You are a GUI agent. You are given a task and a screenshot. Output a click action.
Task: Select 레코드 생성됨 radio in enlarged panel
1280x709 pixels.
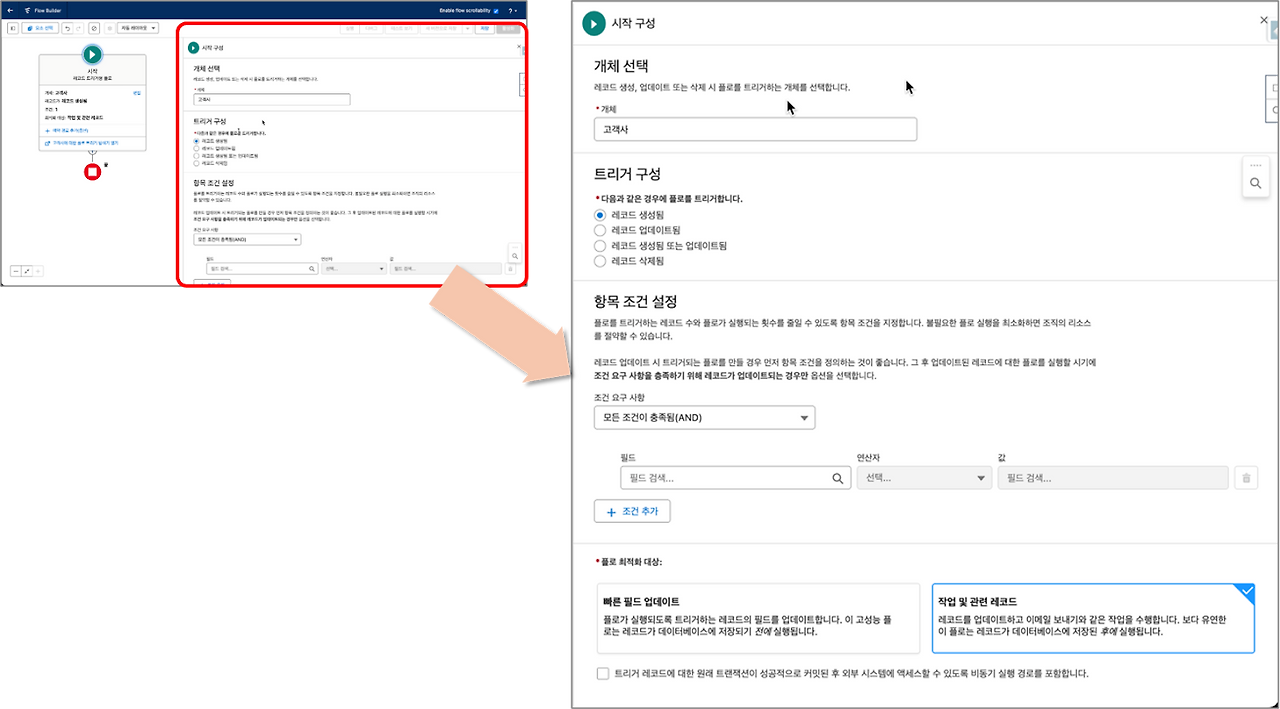click(x=600, y=215)
